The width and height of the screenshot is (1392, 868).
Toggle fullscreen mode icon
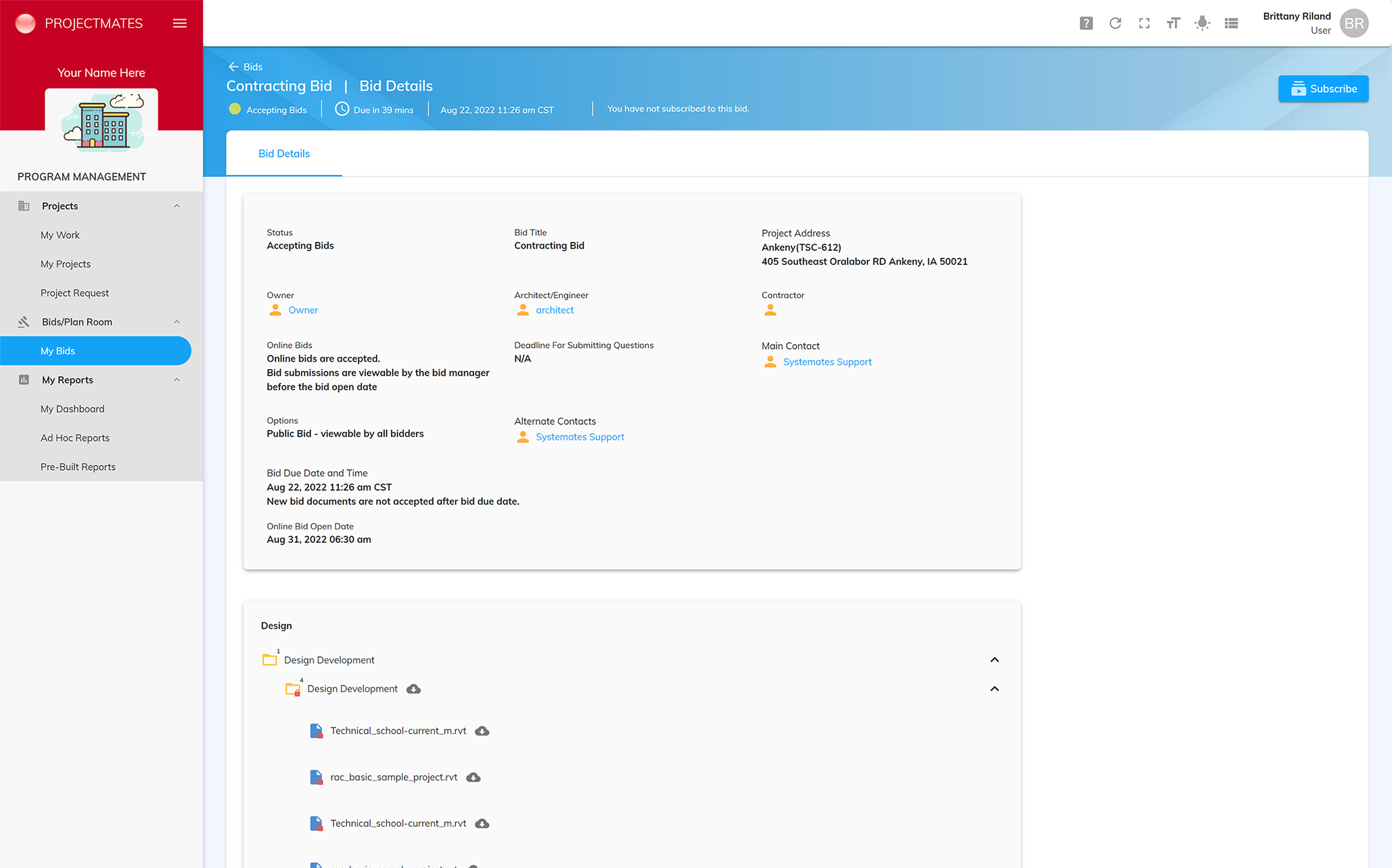coord(1144,23)
